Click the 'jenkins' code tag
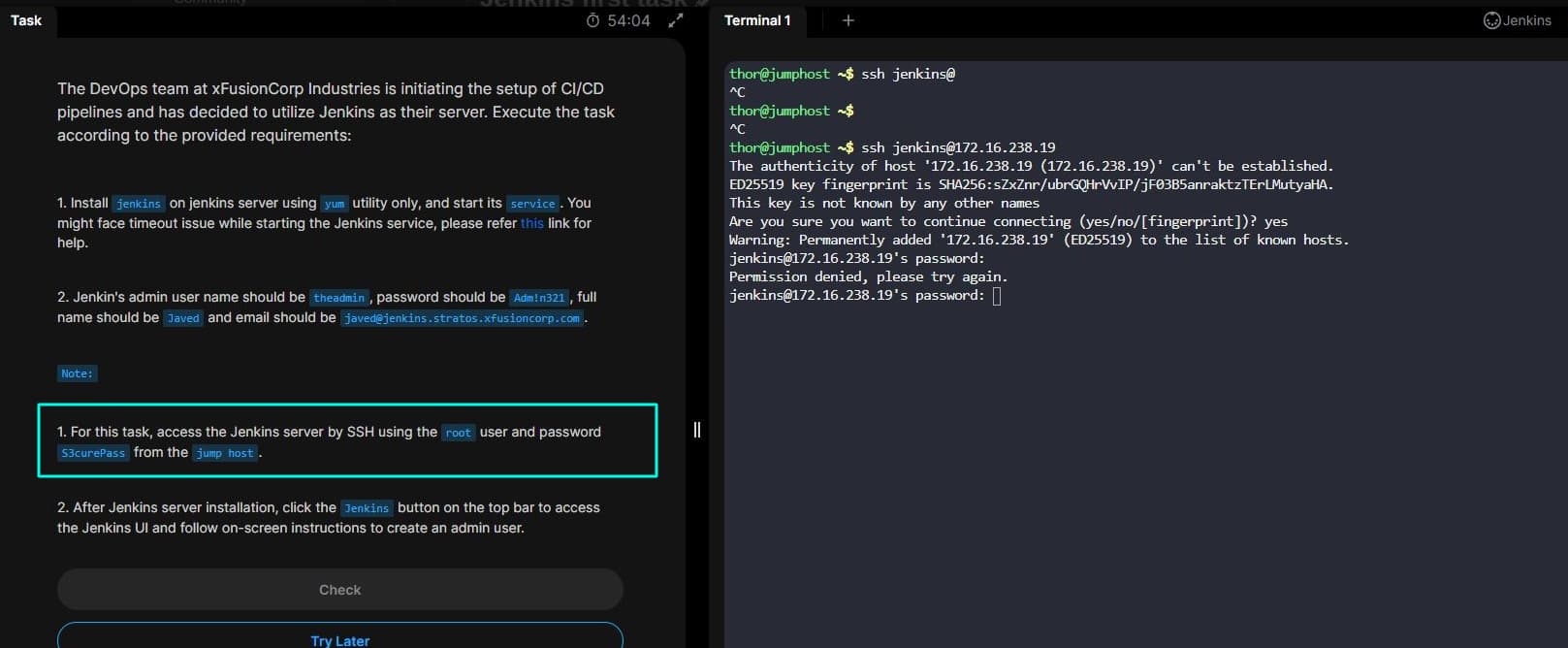Viewport: 1568px width, 648px height. pos(139,204)
